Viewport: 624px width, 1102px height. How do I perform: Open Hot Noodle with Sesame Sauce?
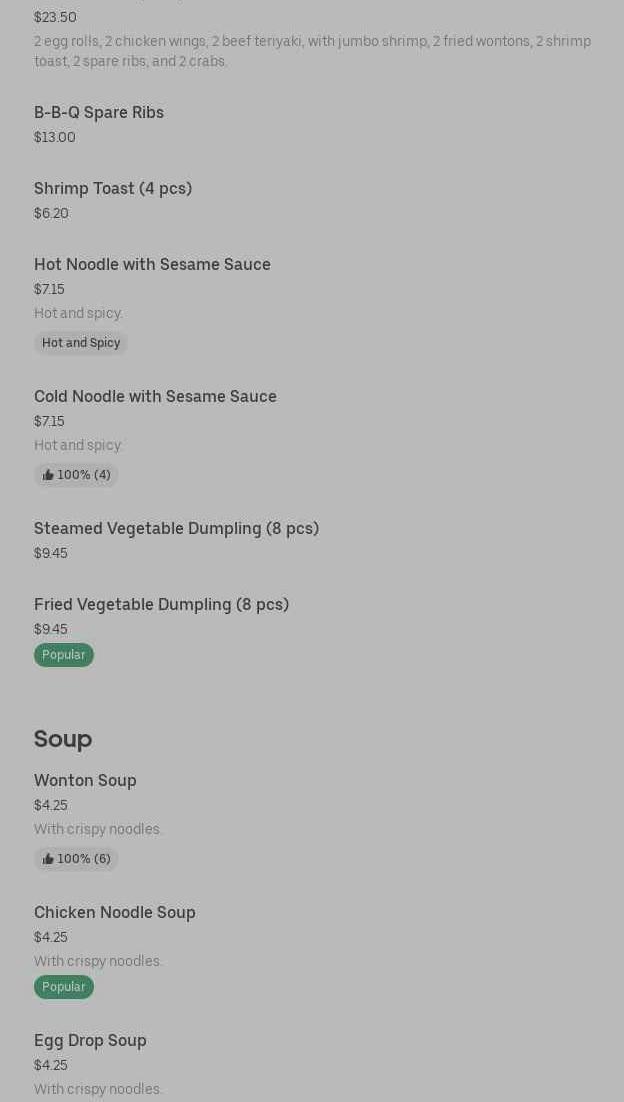pos(152,264)
